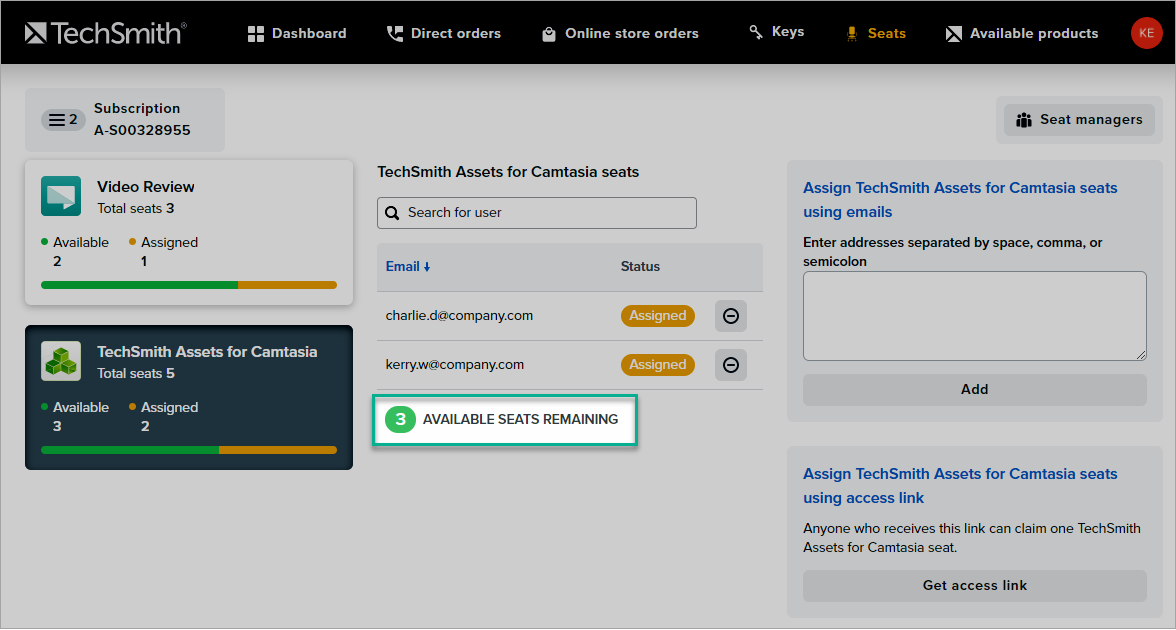Open Seat managers
Viewport: 1176px width, 630px height.
[x=1079, y=120]
